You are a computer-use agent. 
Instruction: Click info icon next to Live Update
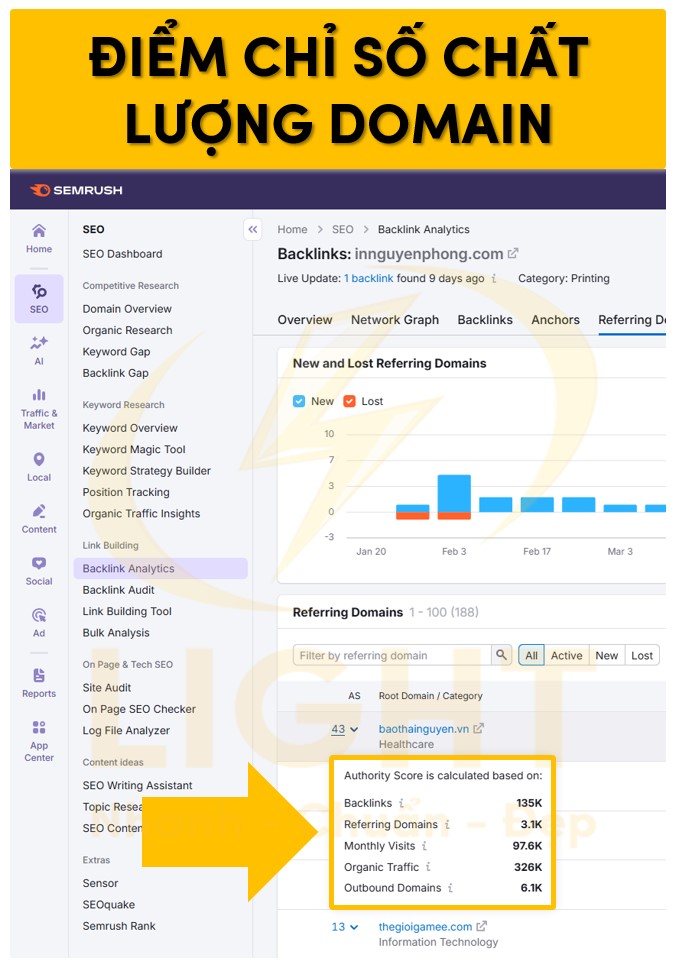[493, 279]
